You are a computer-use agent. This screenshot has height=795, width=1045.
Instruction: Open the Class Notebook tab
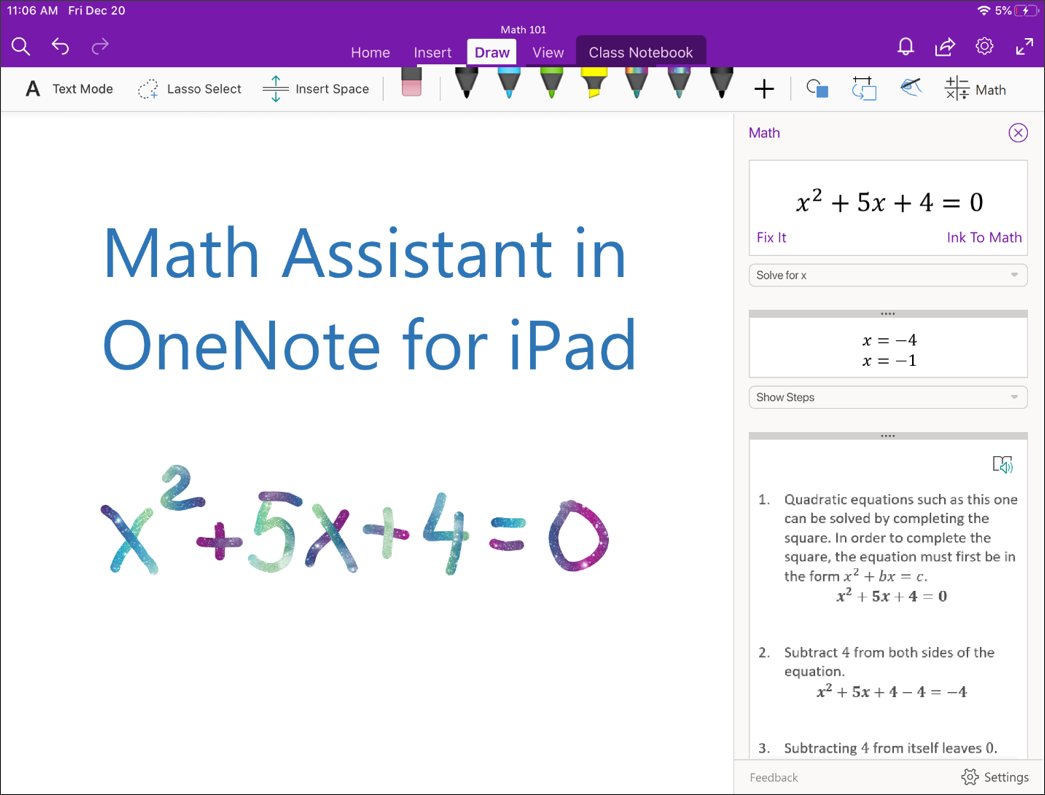click(640, 52)
